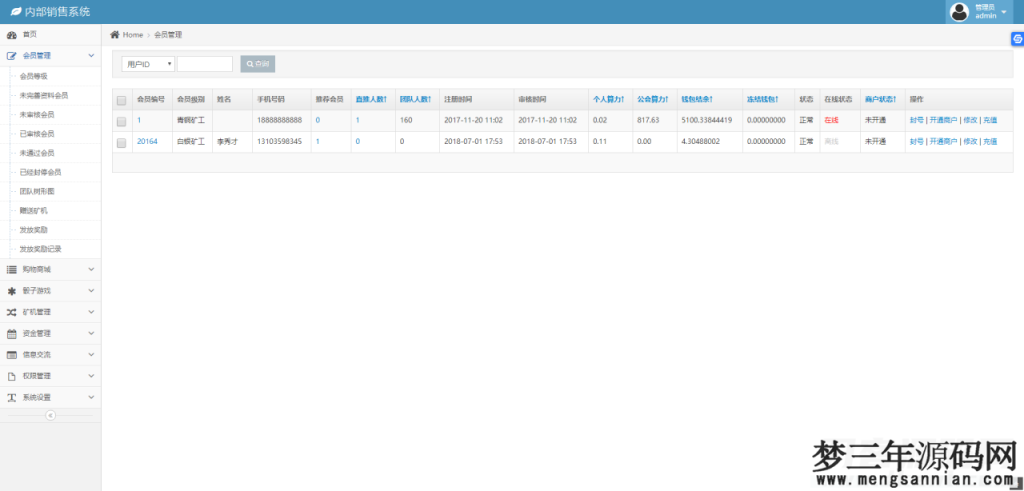Open the 用户ID search type dropdown
Screen dimensions: 1024x491
point(148,64)
